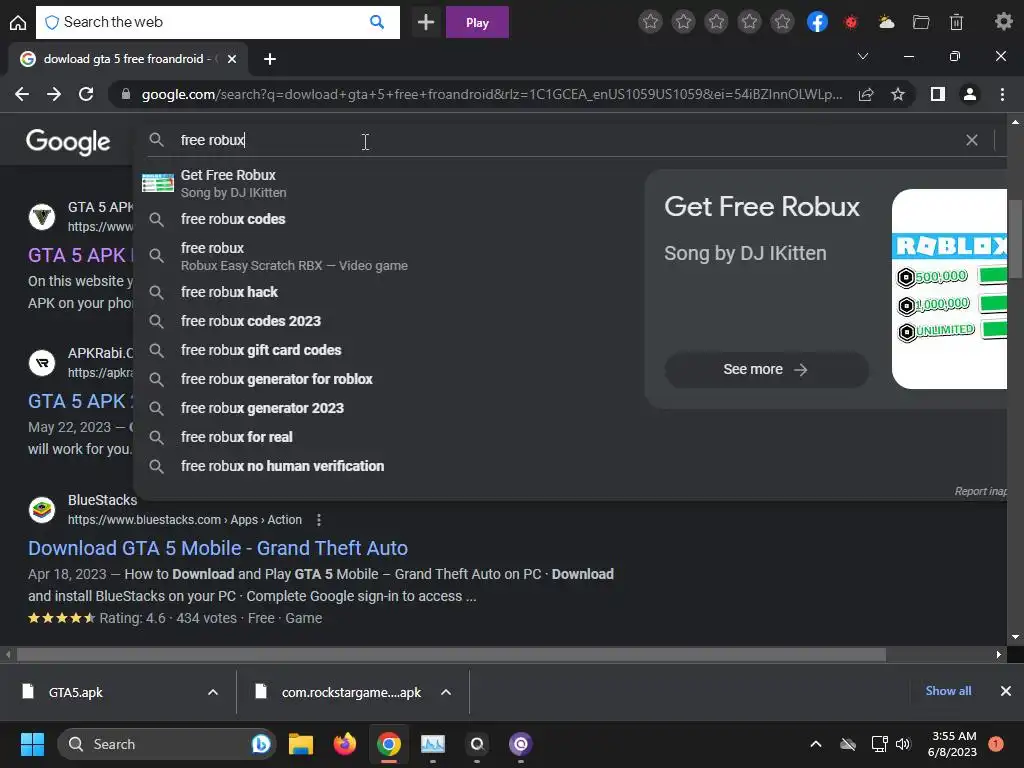Click the home icon in top bar
The width and height of the screenshot is (1024, 768).
[x=18, y=23]
